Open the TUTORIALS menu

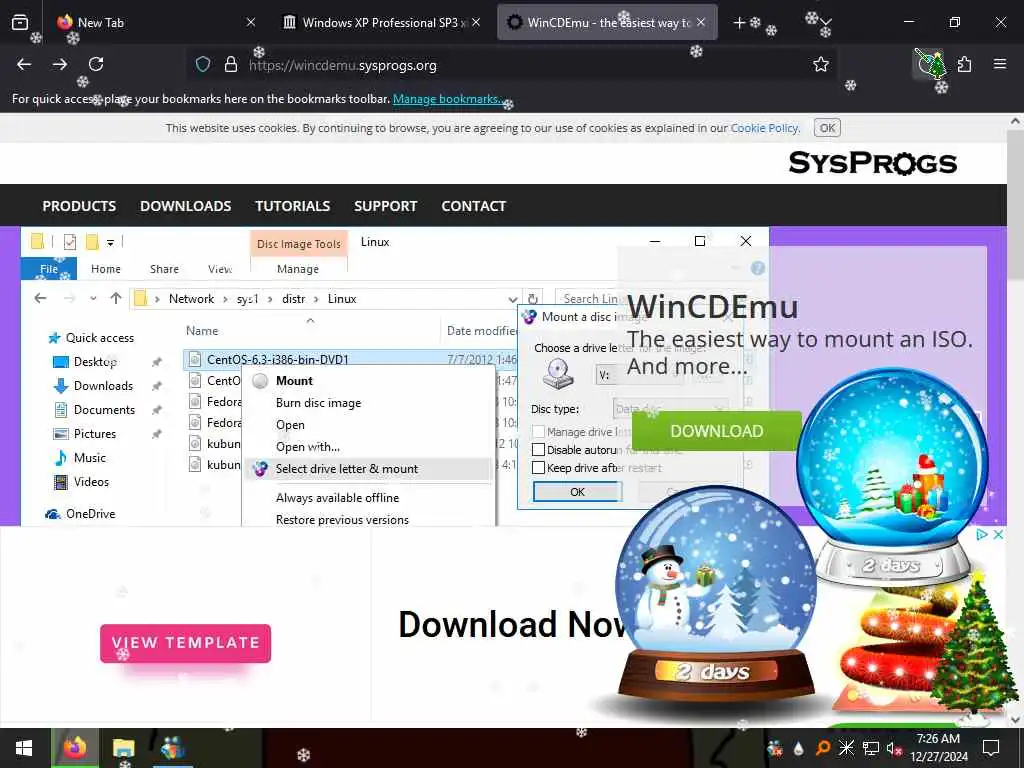click(x=293, y=206)
